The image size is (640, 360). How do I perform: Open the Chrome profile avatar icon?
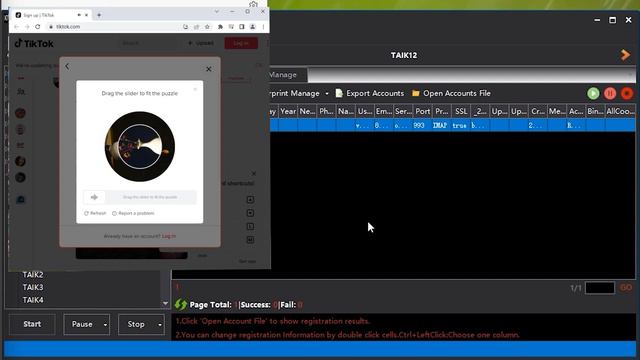pos(253,27)
